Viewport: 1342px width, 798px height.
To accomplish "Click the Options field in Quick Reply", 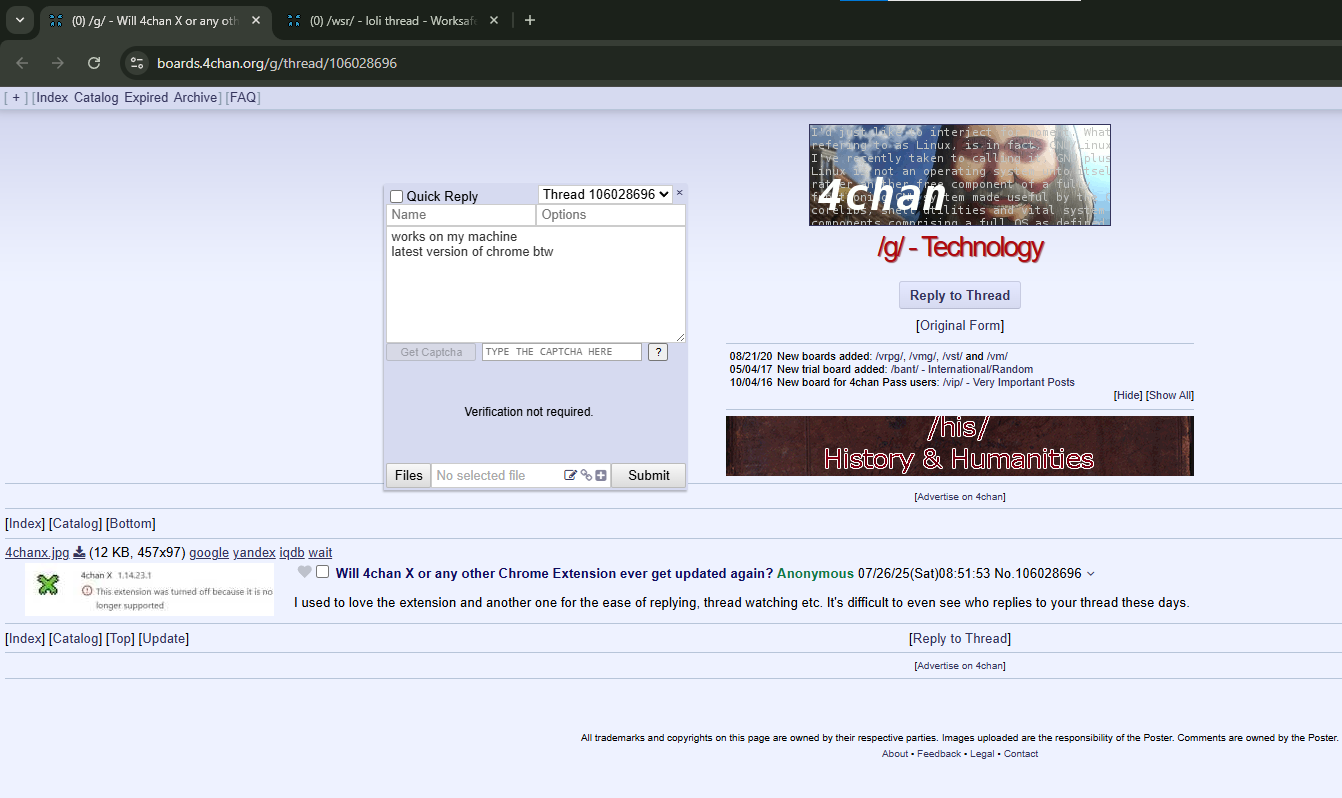I will 611,215.
